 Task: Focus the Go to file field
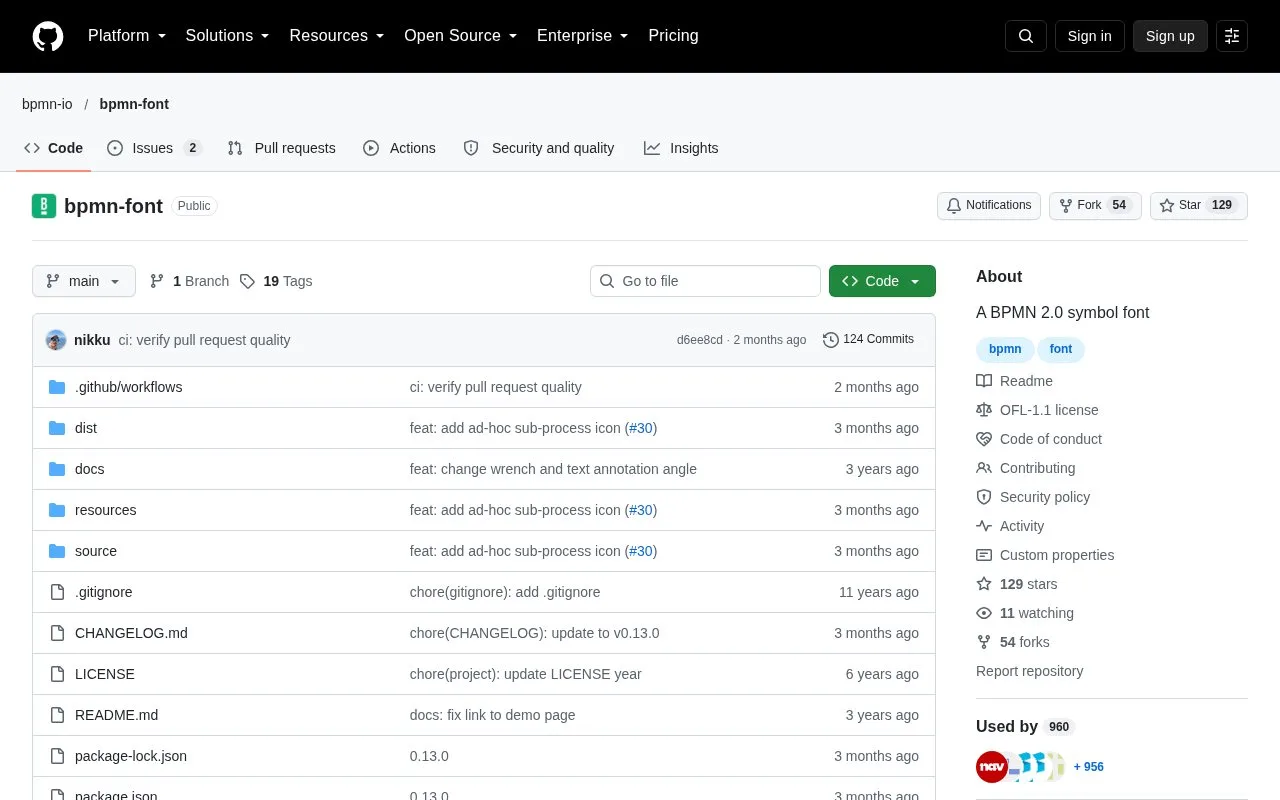[705, 281]
